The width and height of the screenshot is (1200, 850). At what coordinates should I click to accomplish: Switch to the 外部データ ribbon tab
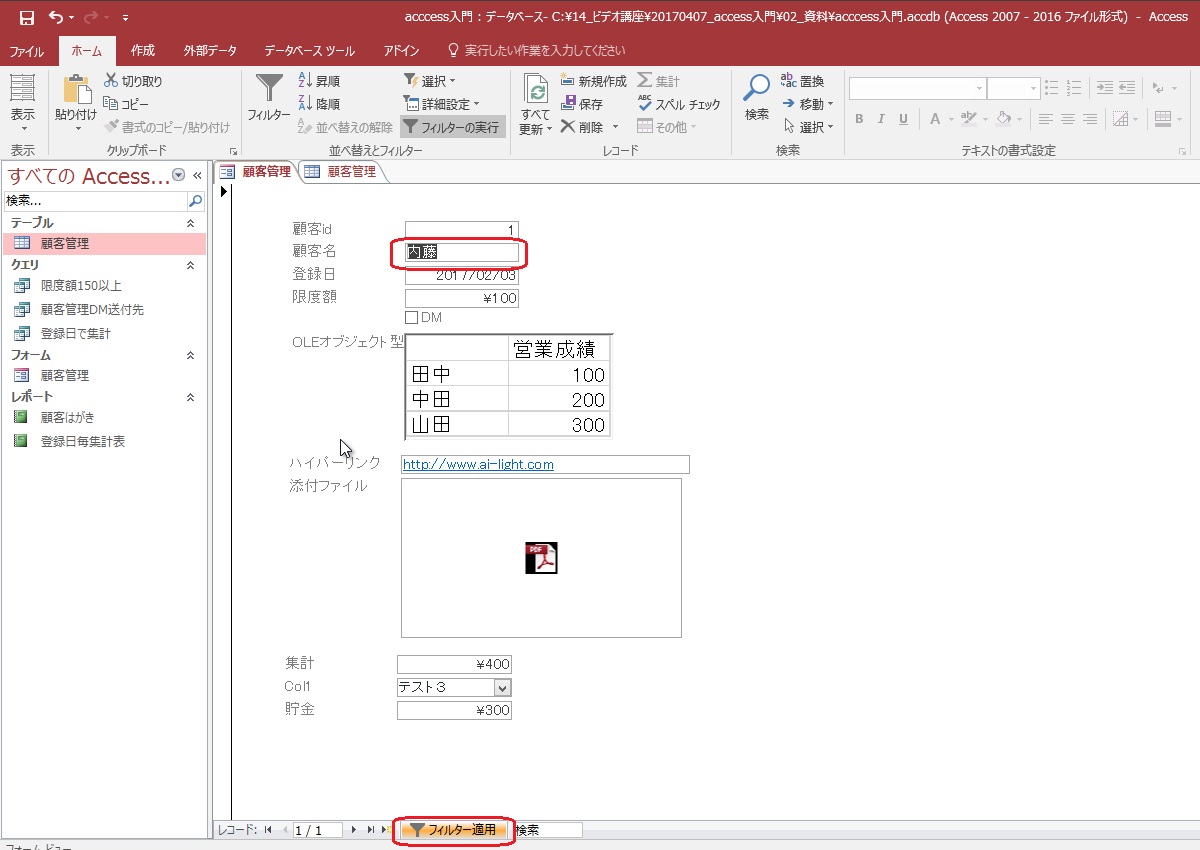tap(210, 50)
